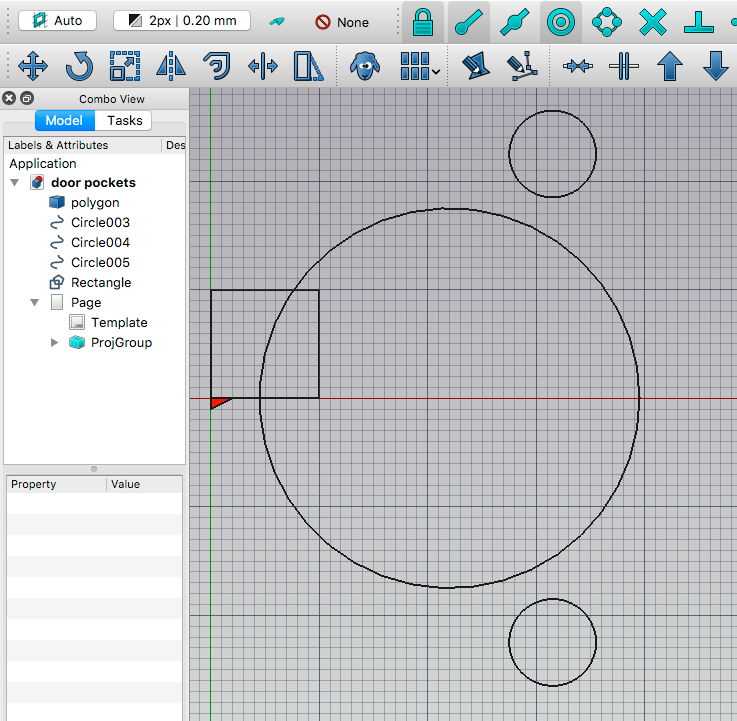Click the Offset tool icon

[x=217, y=67]
